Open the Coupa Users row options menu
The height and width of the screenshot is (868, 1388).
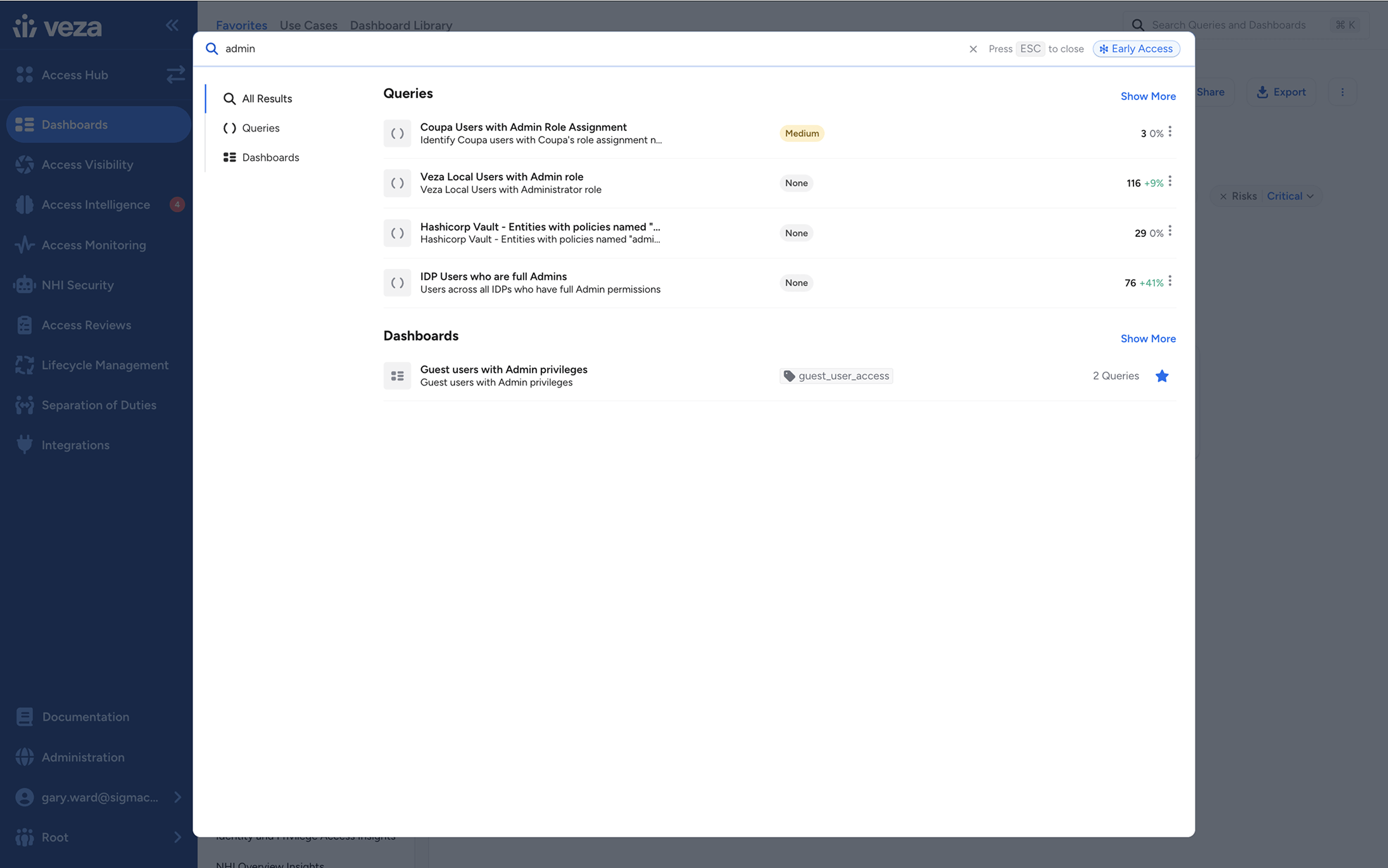coord(1170,132)
